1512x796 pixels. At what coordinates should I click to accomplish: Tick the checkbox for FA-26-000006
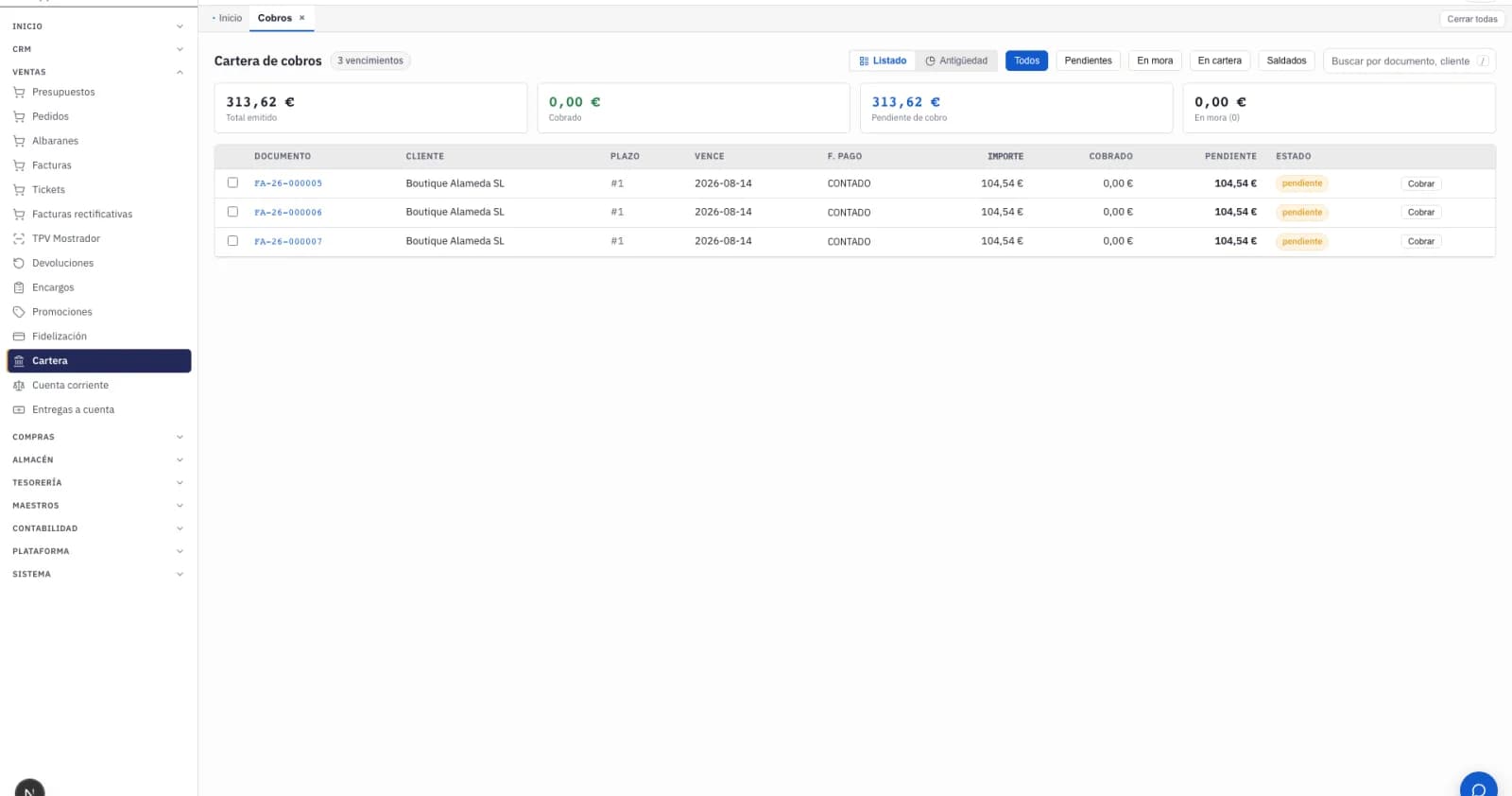(232, 212)
